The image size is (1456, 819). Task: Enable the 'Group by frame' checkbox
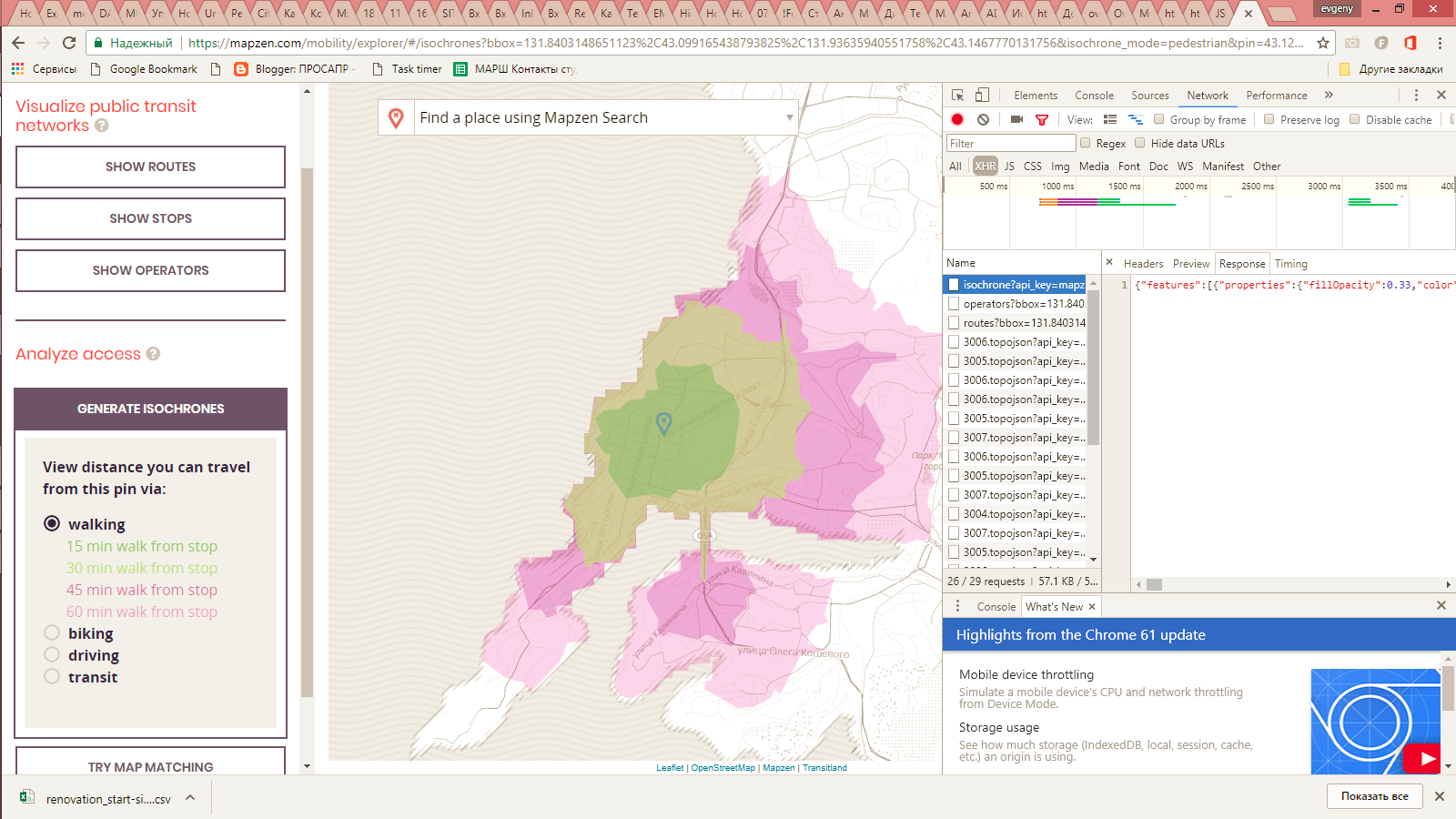(x=1158, y=119)
